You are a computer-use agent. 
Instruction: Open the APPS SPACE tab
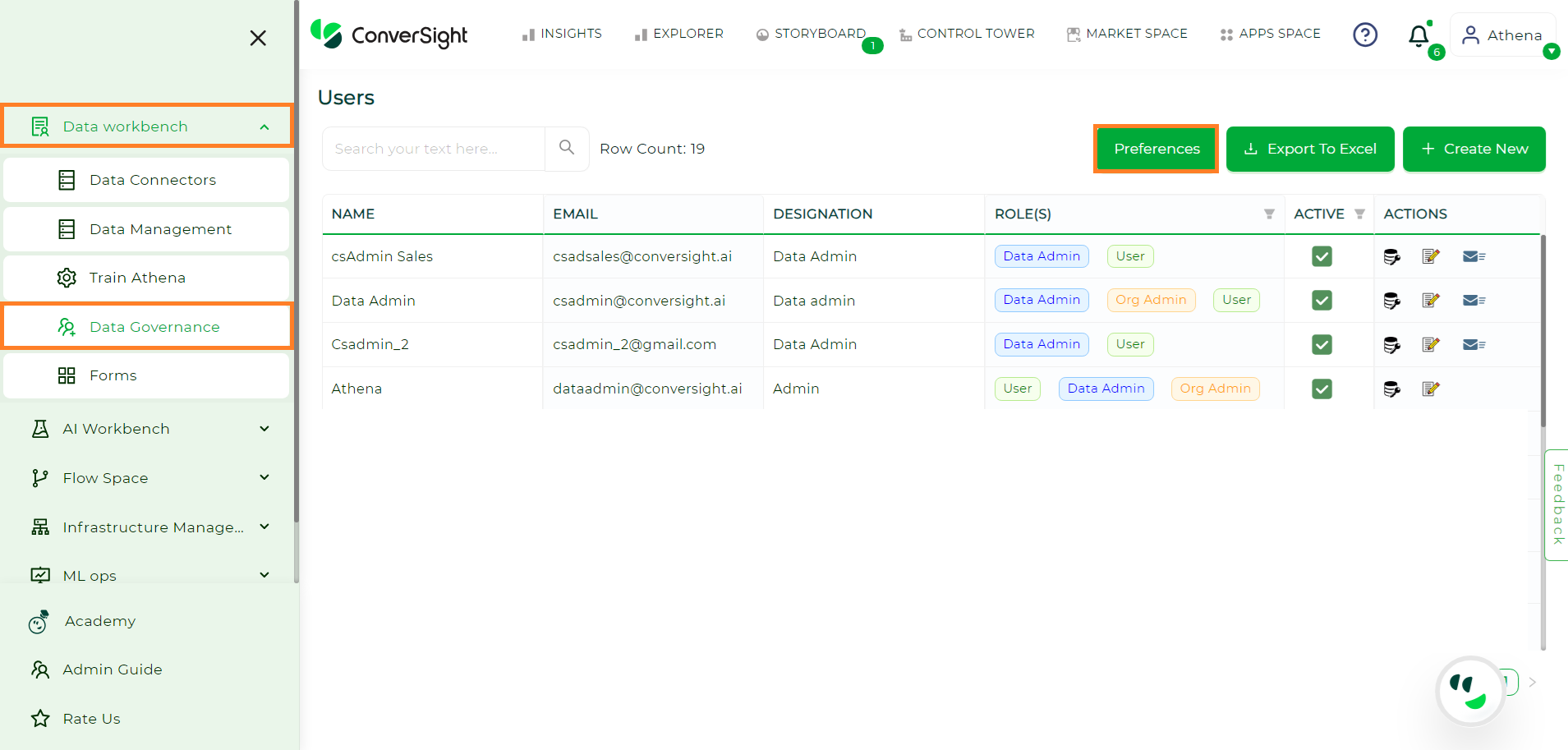click(x=1271, y=34)
